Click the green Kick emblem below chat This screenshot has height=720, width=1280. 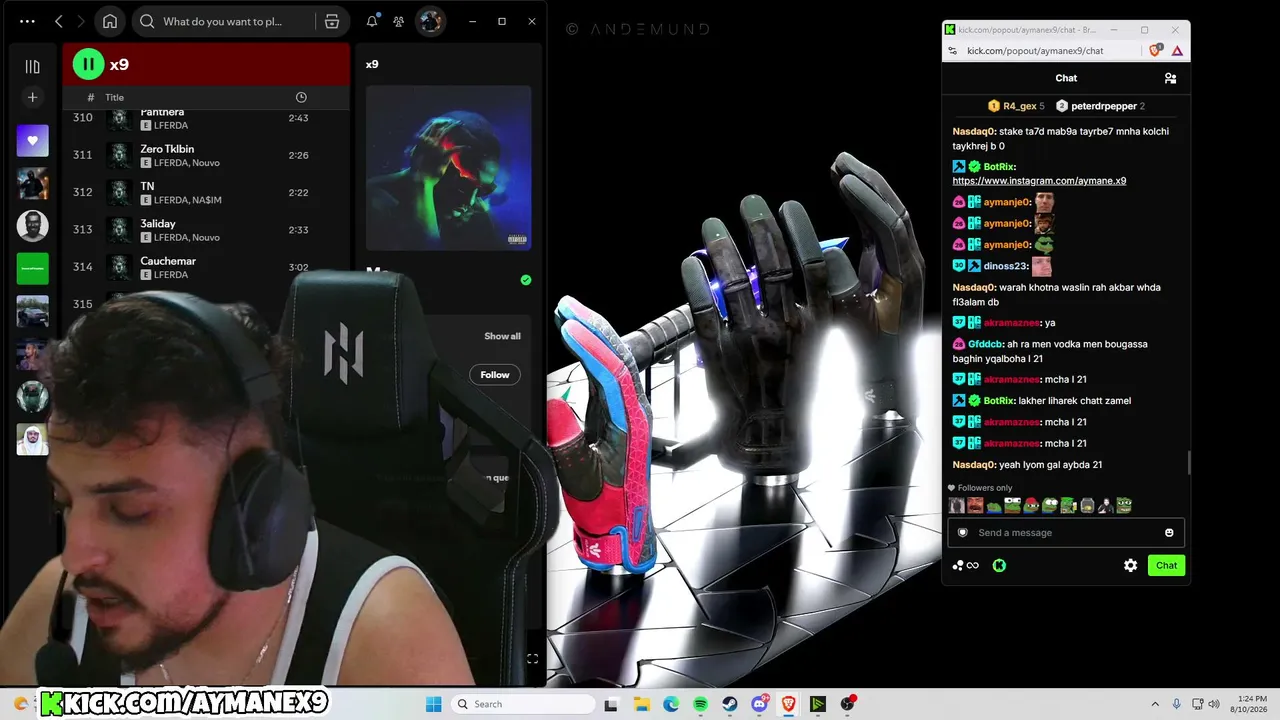pos(999,566)
